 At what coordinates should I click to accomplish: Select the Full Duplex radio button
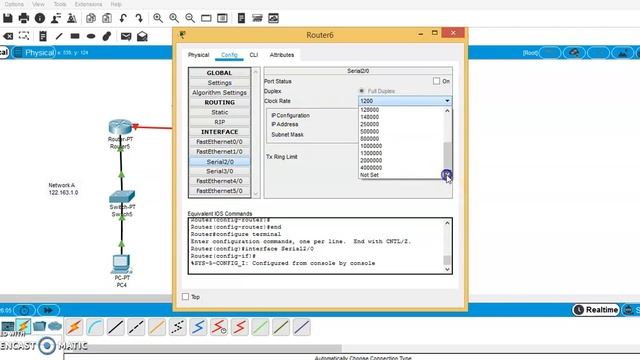coord(361,91)
